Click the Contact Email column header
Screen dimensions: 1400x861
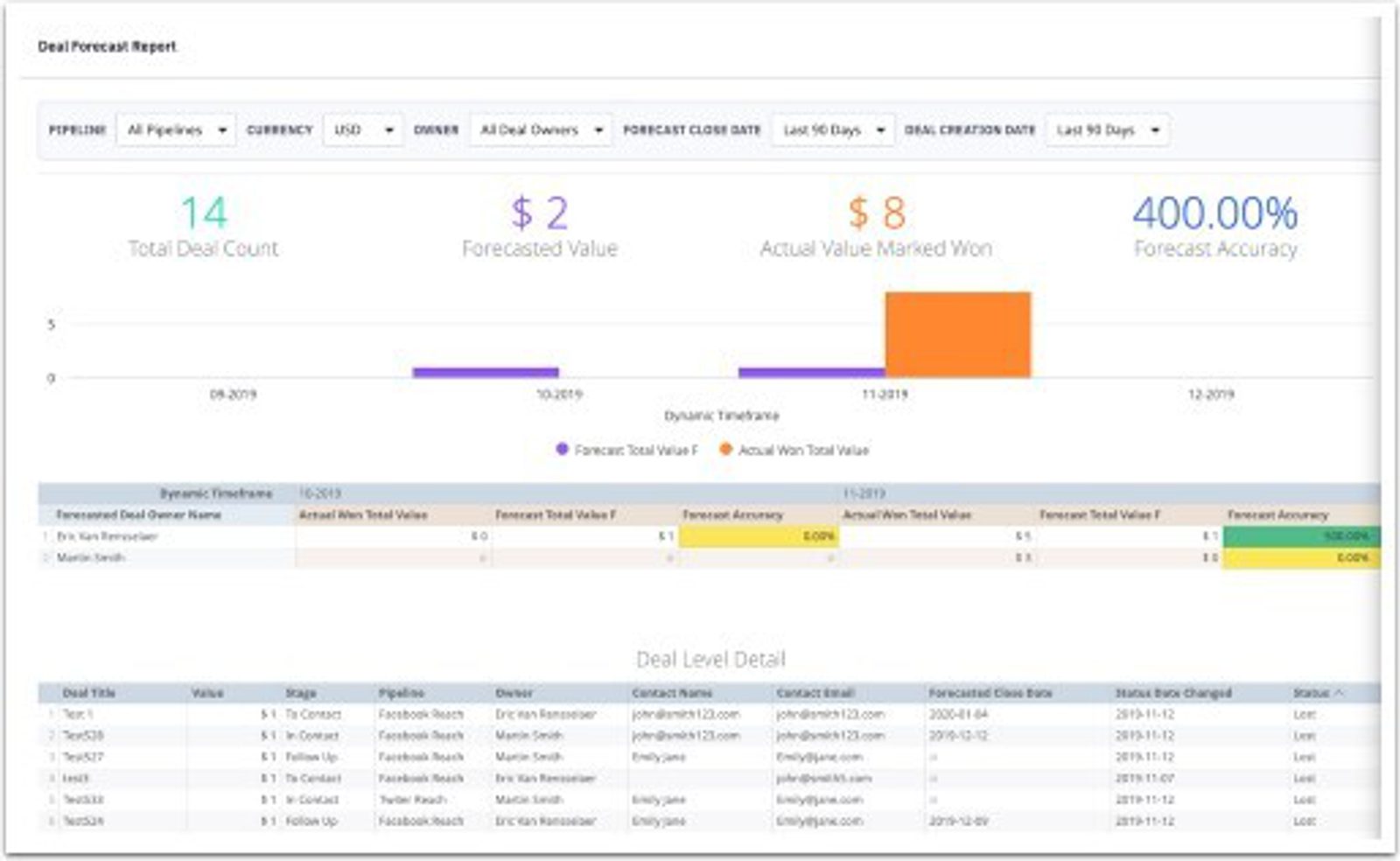[815, 693]
